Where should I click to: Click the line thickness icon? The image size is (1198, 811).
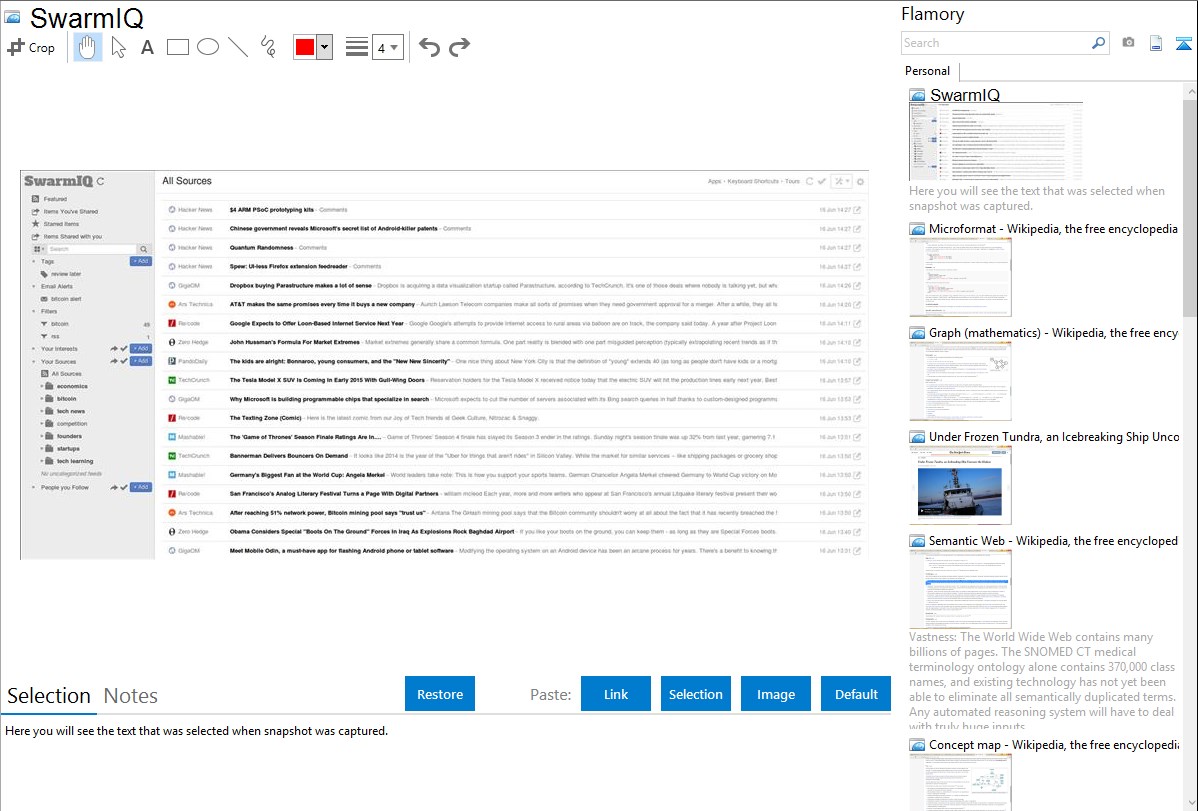pos(357,47)
